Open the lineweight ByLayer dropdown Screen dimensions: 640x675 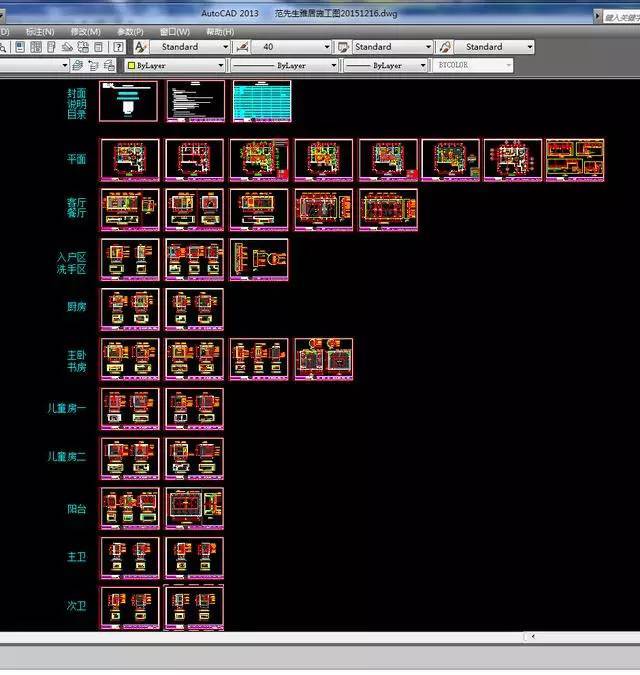[x=422, y=66]
